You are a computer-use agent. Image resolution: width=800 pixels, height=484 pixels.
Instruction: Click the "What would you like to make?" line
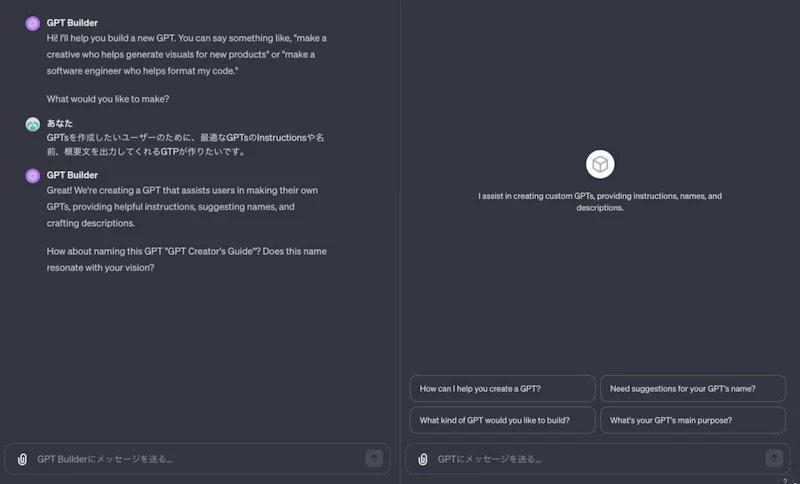coord(108,99)
